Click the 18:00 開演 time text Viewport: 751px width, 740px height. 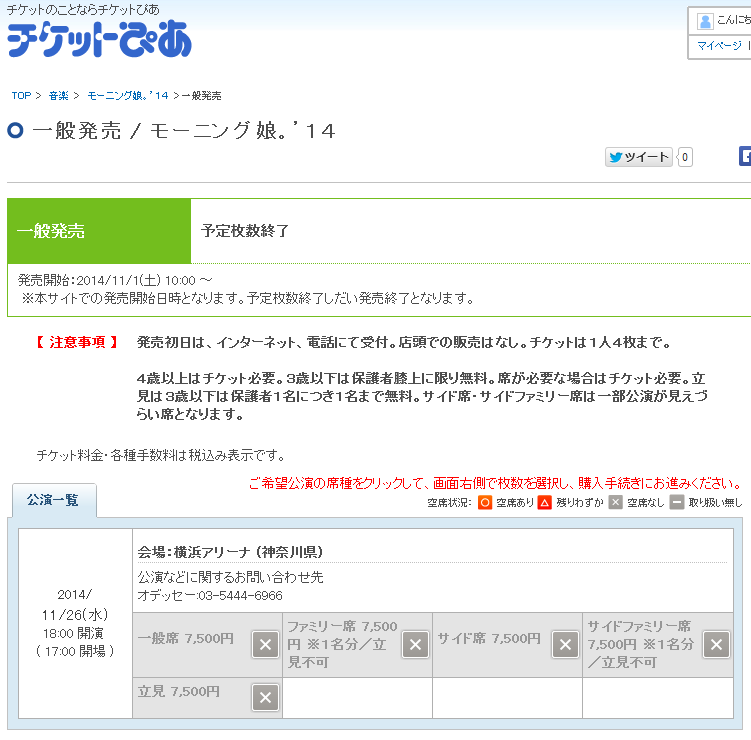[x=73, y=633]
